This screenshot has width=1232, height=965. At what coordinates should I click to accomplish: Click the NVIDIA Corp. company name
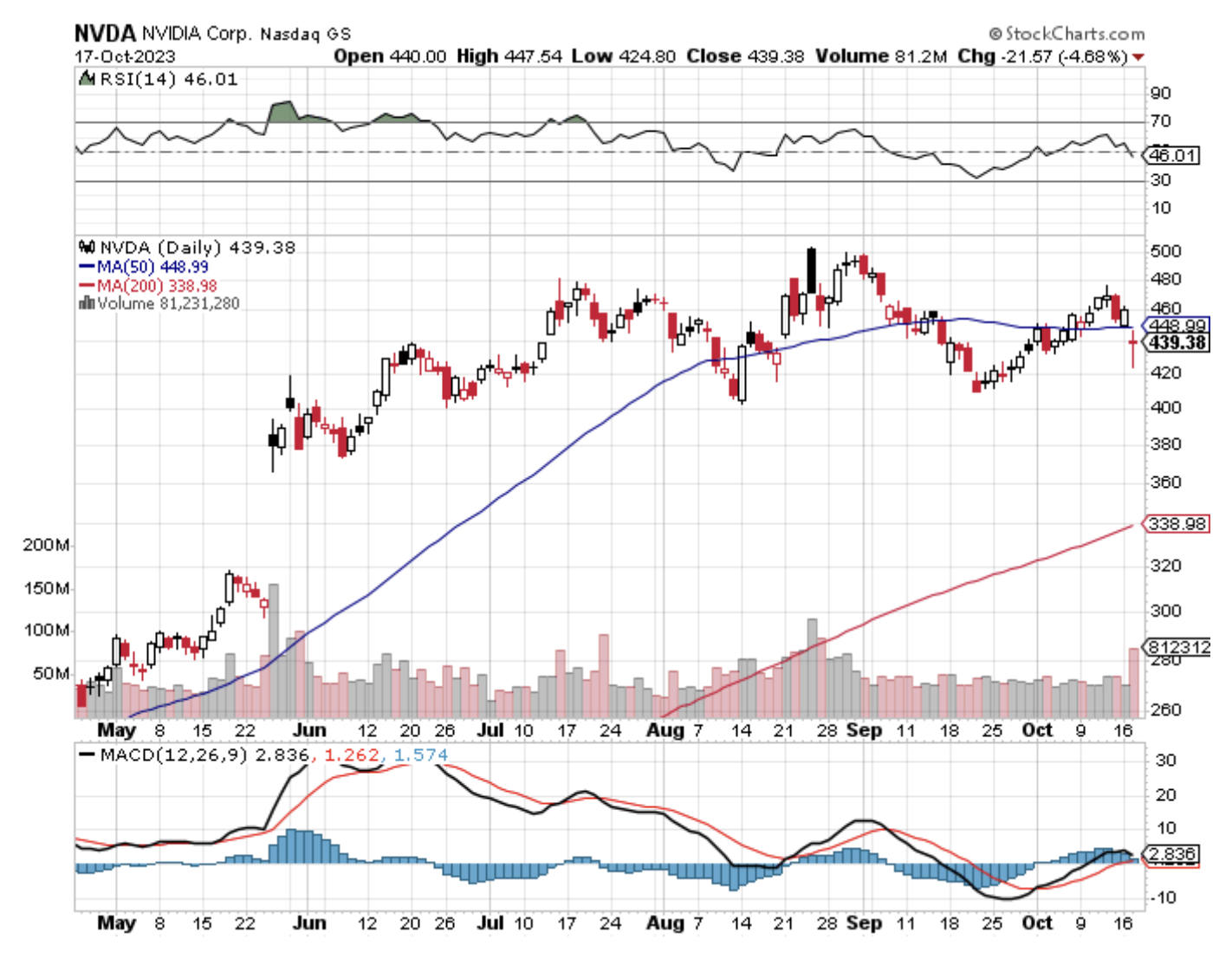click(x=197, y=34)
